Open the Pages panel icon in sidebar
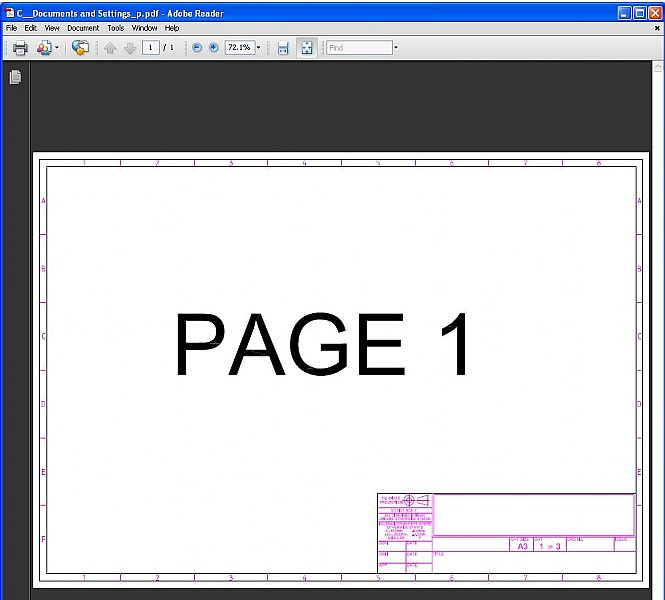This screenshot has height=600, width=665. point(15,77)
